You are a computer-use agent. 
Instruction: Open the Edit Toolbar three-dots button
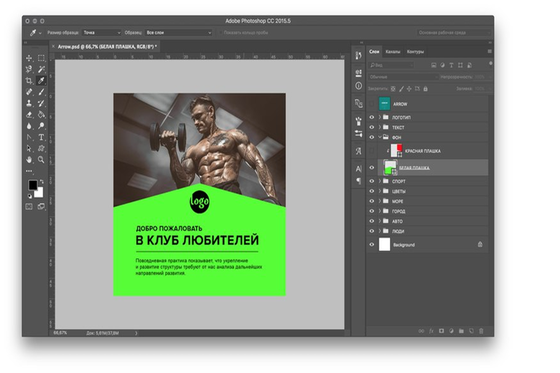click(29, 171)
